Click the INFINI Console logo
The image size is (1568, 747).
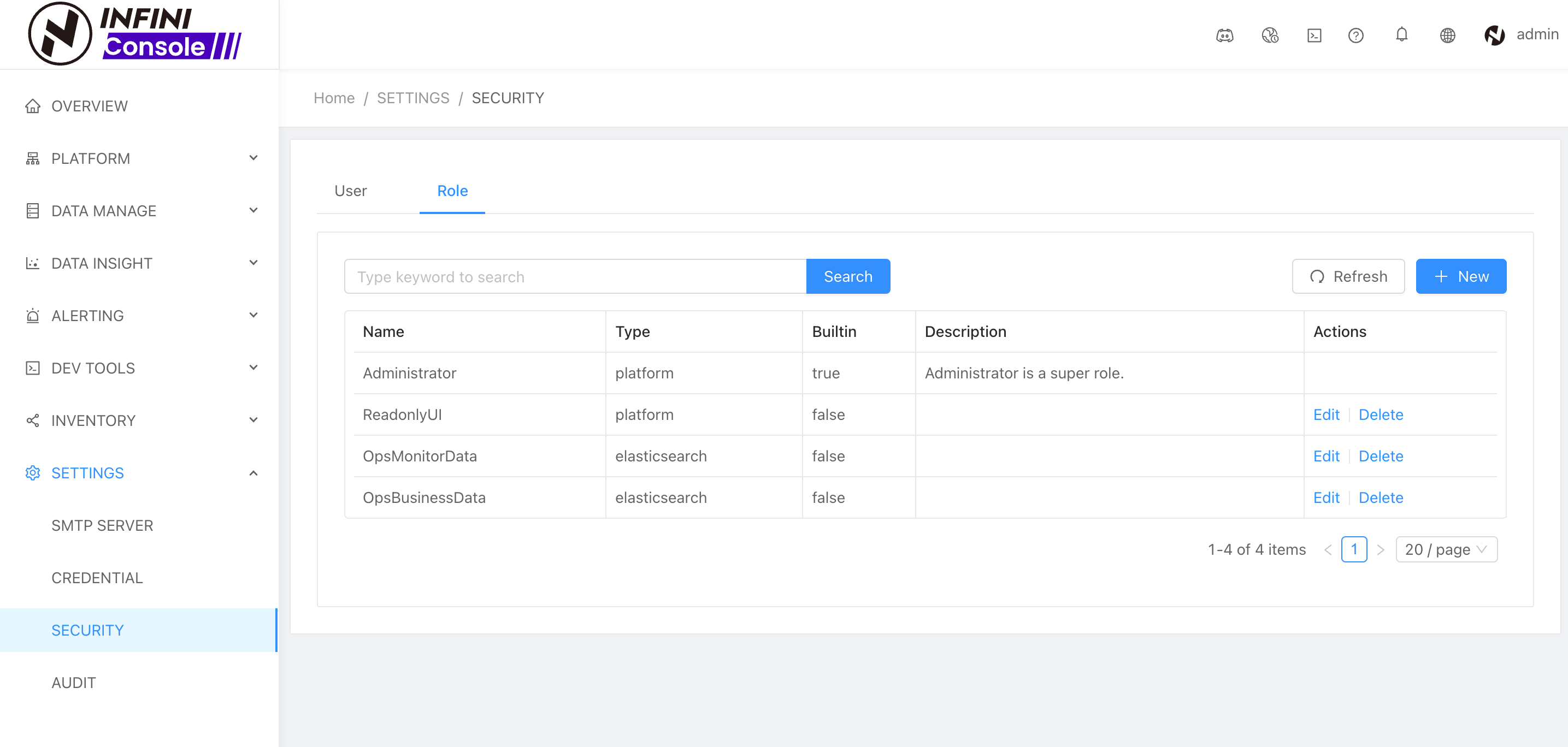(x=135, y=33)
